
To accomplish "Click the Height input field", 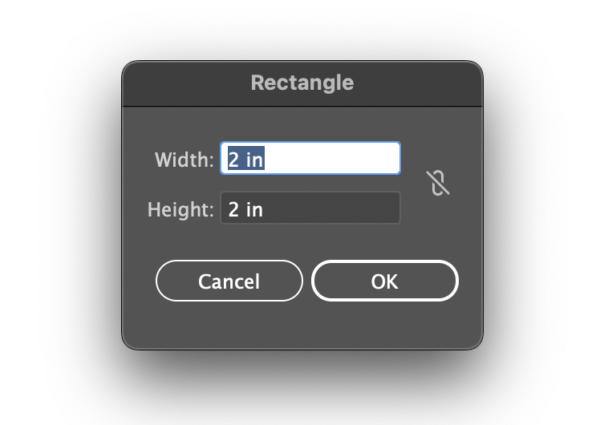I will (x=310, y=209).
